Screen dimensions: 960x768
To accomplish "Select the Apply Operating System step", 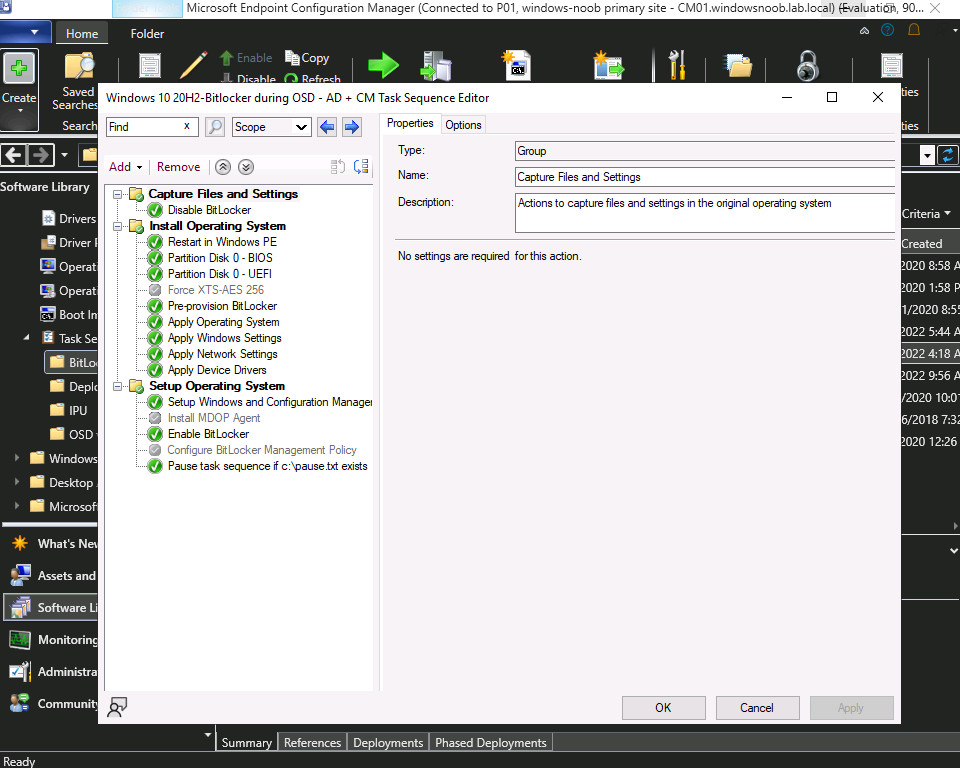I will tap(223, 322).
